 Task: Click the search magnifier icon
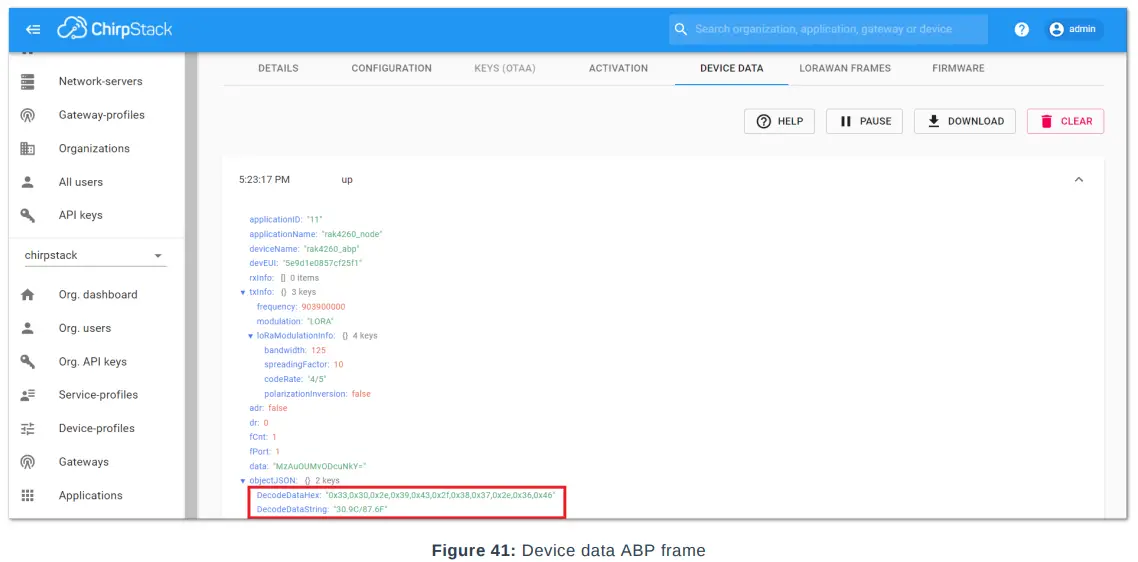pyautogui.click(x=680, y=30)
